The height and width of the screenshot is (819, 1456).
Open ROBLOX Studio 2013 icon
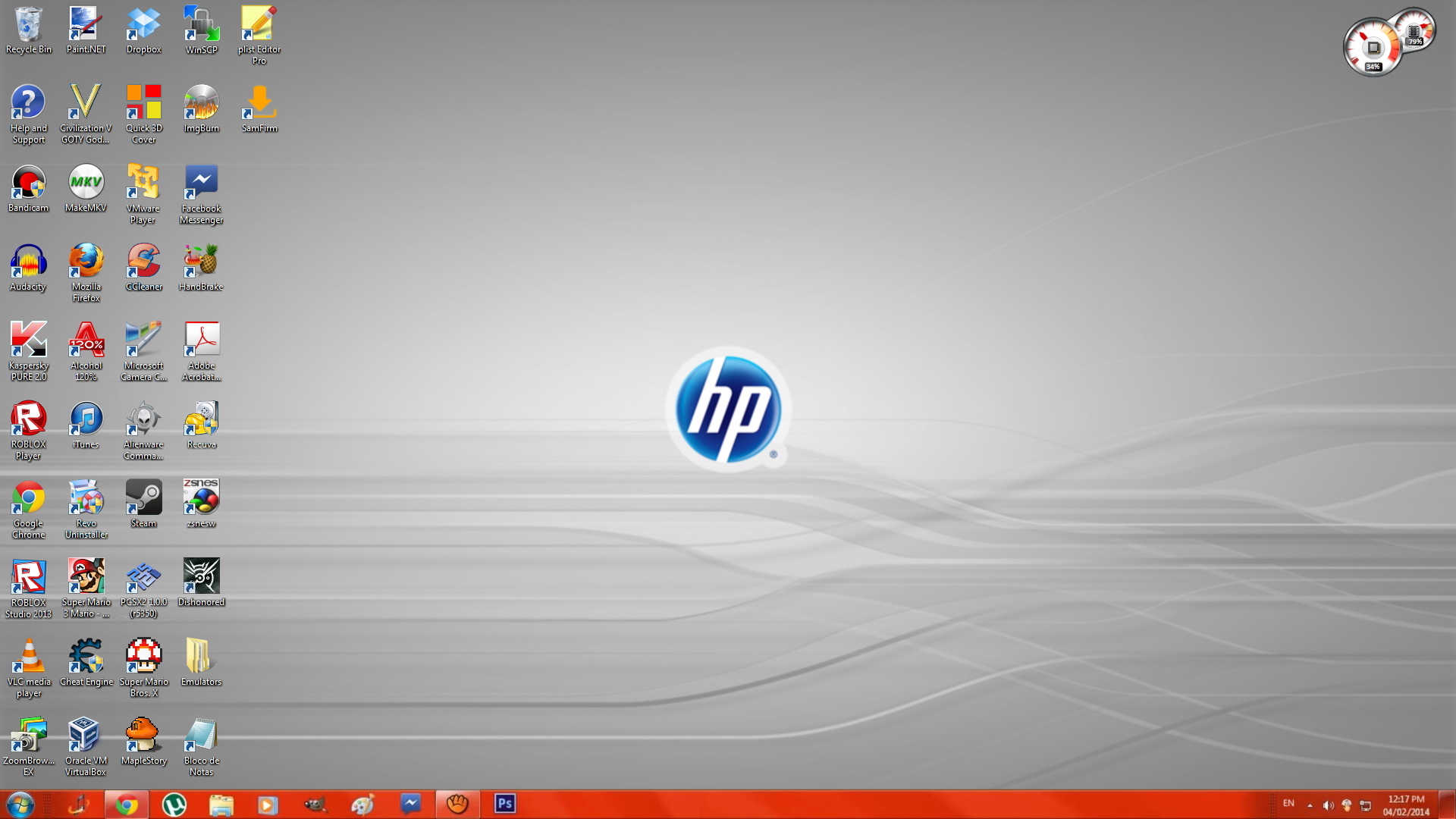click(28, 589)
